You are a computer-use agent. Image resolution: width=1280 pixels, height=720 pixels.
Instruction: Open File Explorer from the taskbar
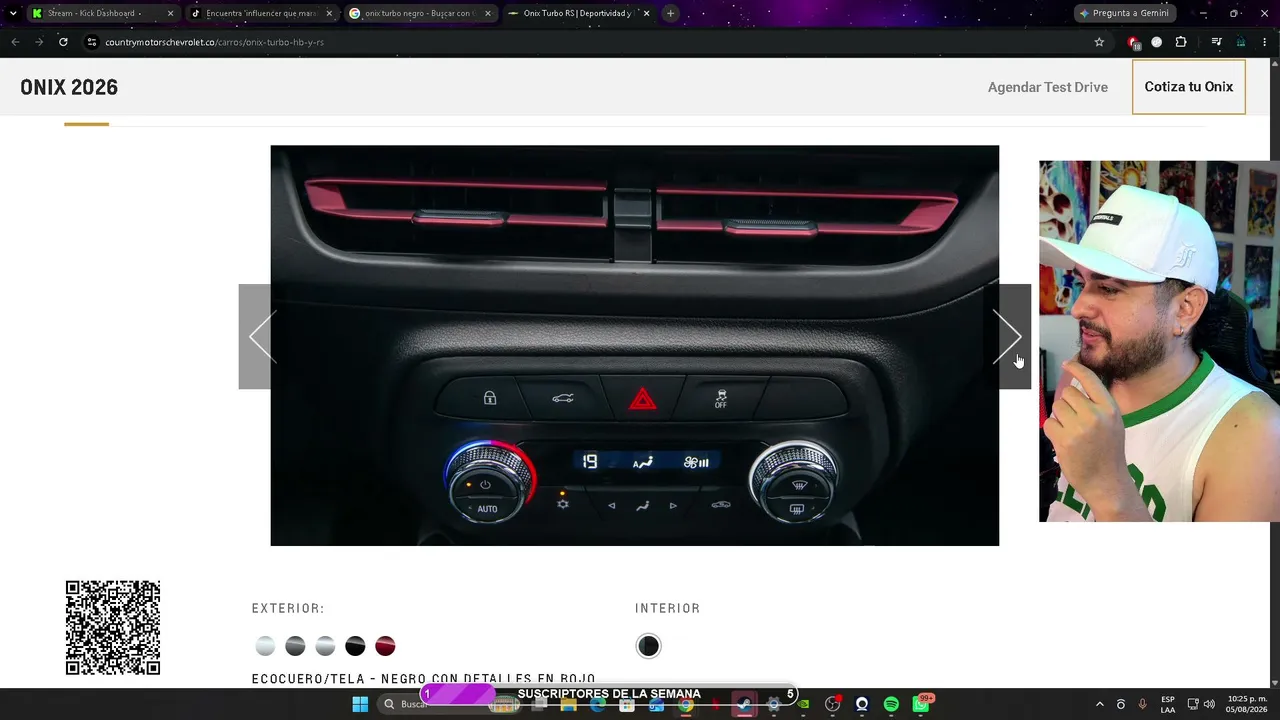coord(569,704)
